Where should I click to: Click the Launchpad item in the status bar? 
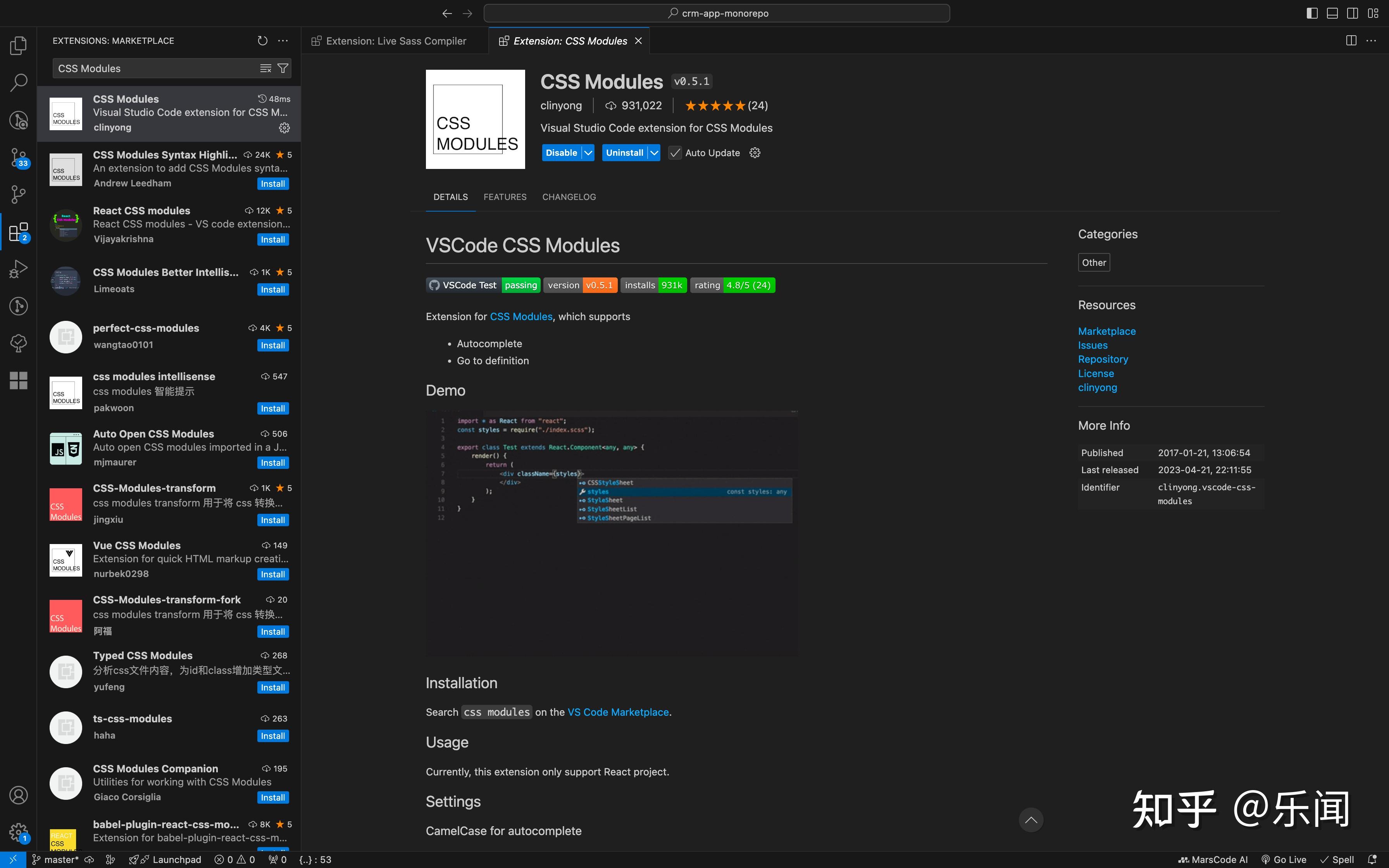click(x=172, y=859)
